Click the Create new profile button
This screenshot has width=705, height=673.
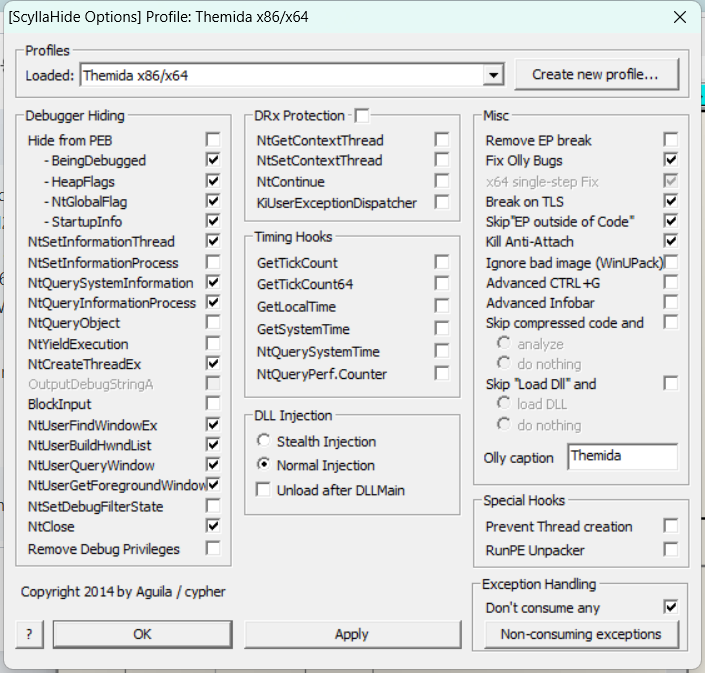coord(596,74)
